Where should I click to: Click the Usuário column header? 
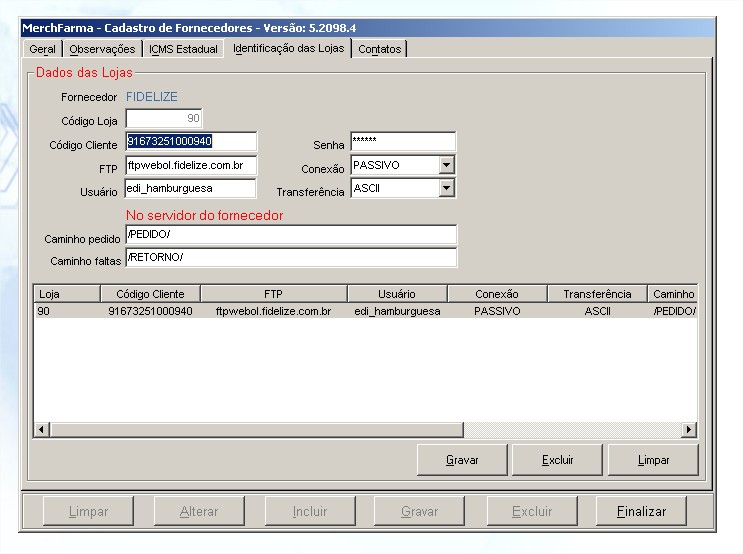coord(397,294)
